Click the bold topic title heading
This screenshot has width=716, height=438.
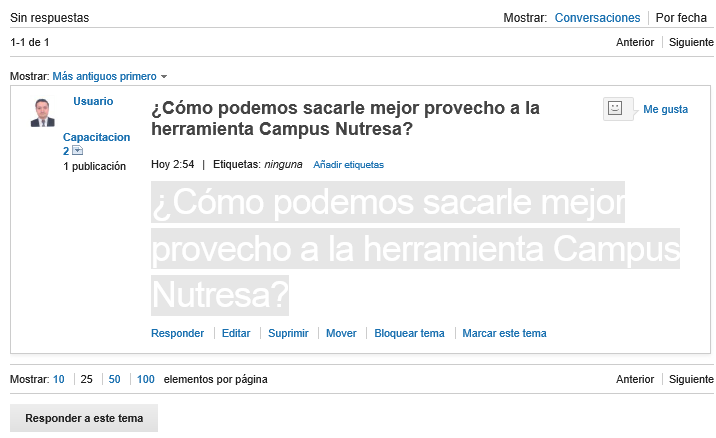click(x=345, y=118)
